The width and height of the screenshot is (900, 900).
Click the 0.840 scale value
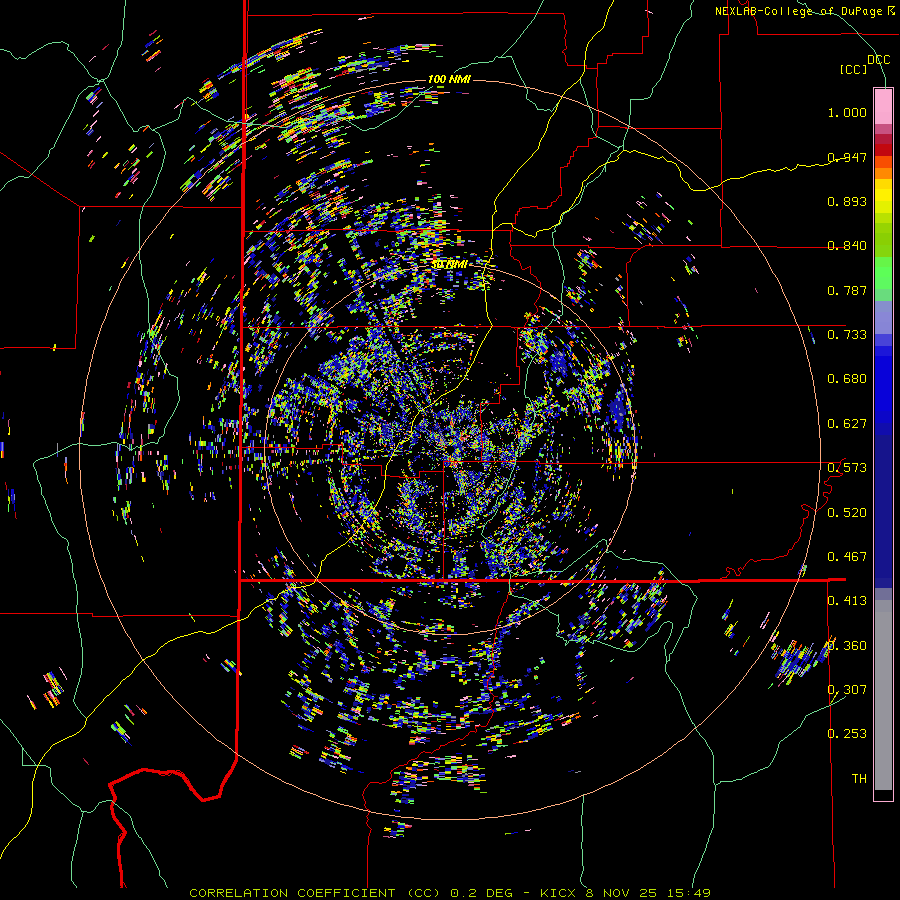click(x=847, y=245)
